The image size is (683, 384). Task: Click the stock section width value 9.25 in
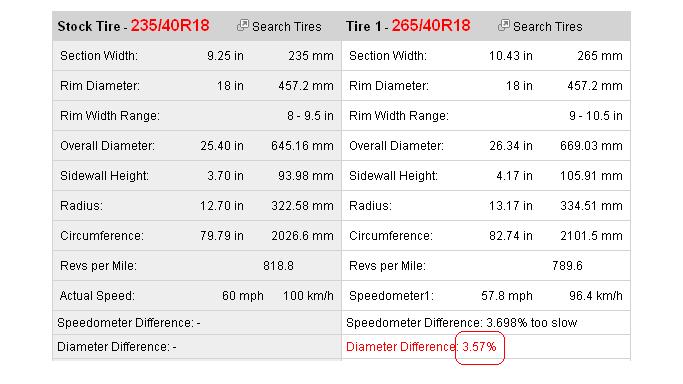point(225,56)
